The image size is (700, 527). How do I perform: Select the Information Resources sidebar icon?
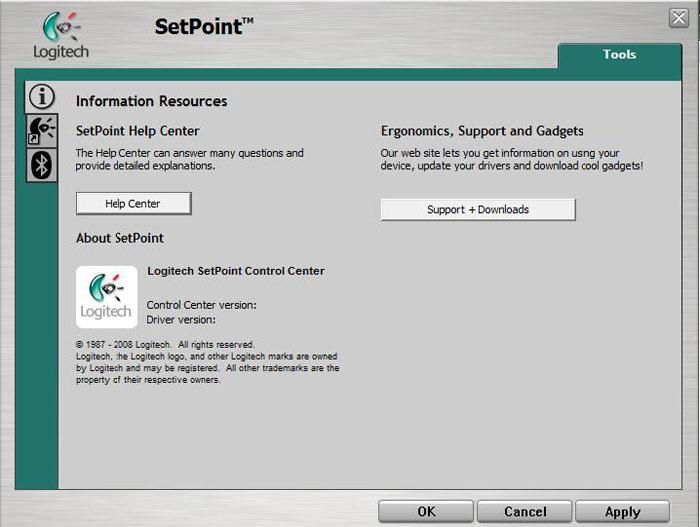click(x=41, y=96)
